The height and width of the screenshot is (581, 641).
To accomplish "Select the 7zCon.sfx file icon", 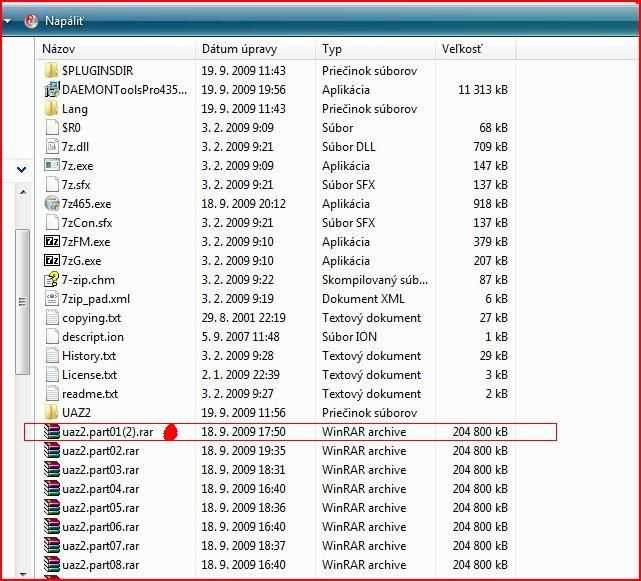I will (52, 223).
